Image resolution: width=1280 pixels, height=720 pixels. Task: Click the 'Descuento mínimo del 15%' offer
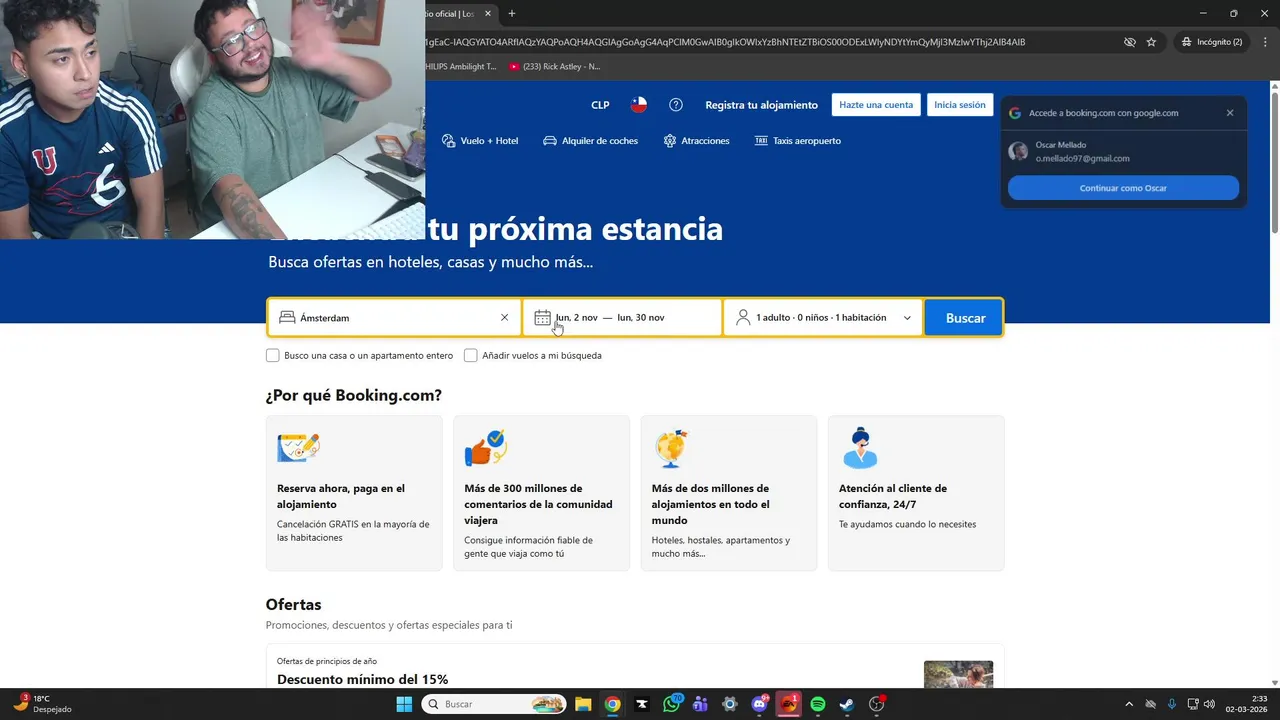click(362, 680)
